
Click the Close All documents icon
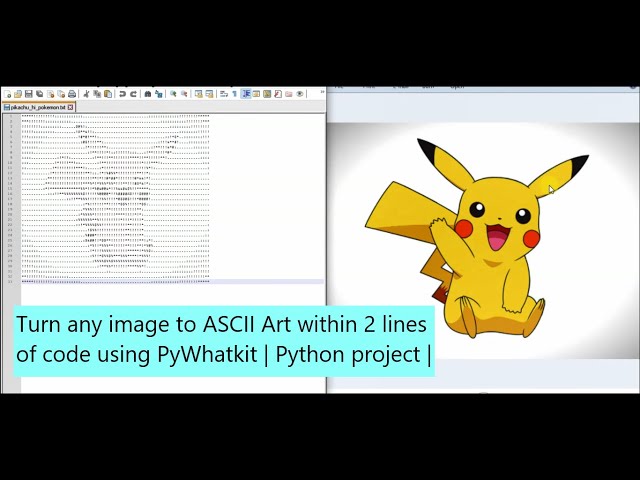click(x=61, y=94)
